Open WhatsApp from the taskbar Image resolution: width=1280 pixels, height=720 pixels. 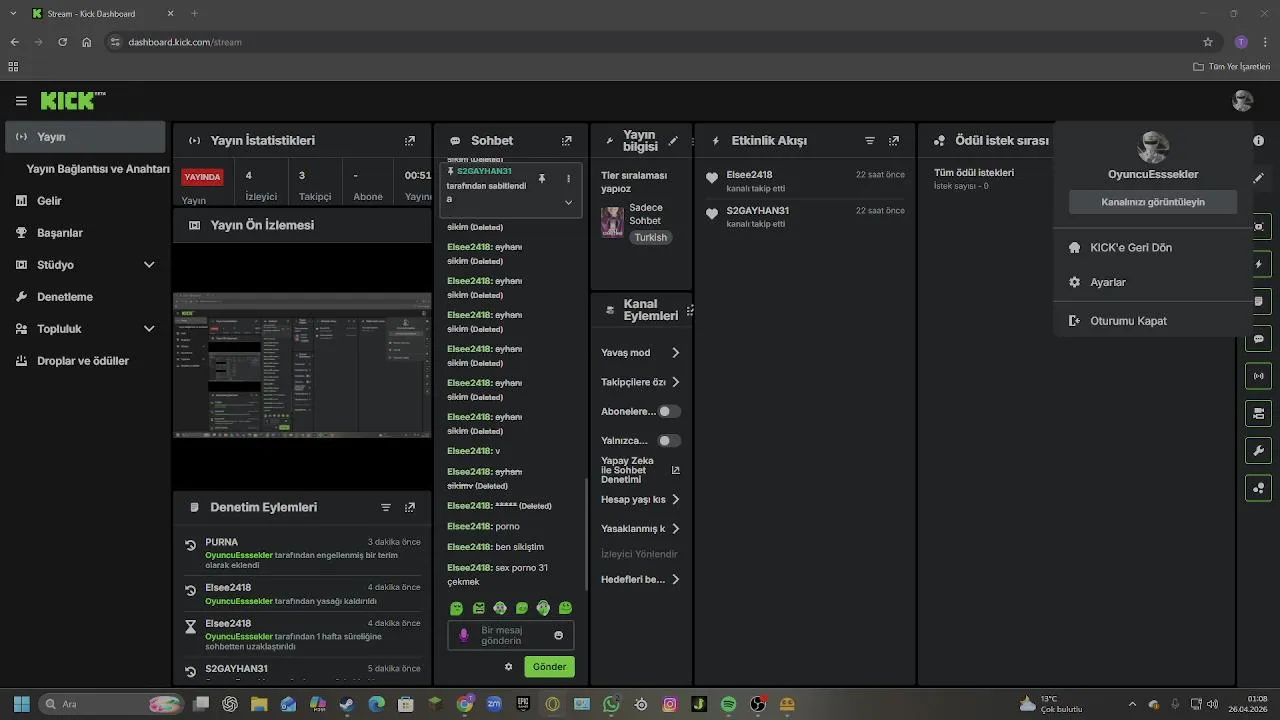611,704
